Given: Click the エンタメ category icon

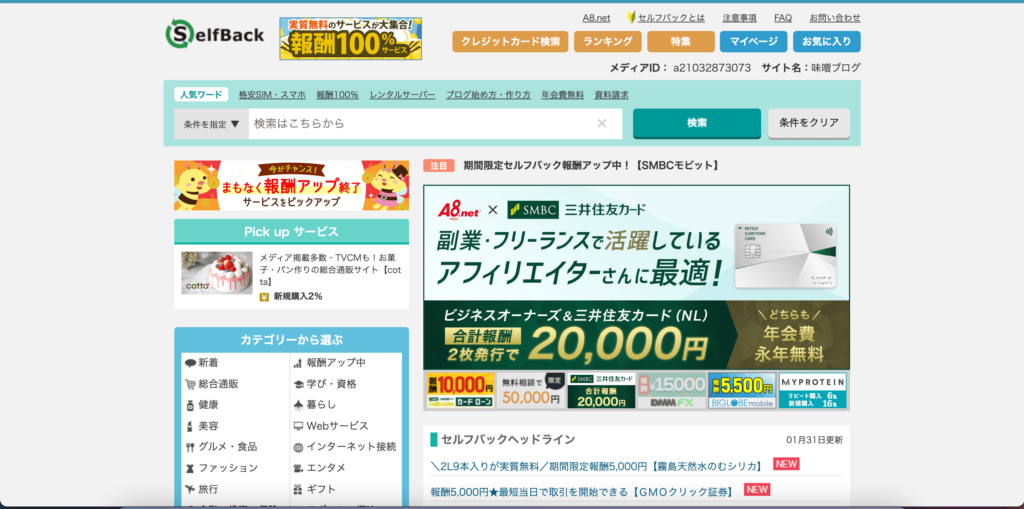Looking at the screenshot, I should click(x=298, y=468).
